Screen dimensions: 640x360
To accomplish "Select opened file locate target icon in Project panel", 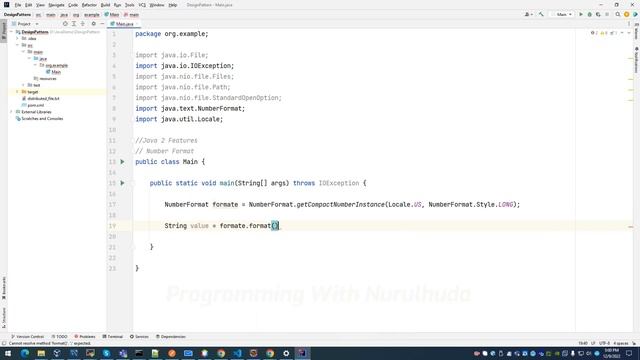I will [65, 24].
